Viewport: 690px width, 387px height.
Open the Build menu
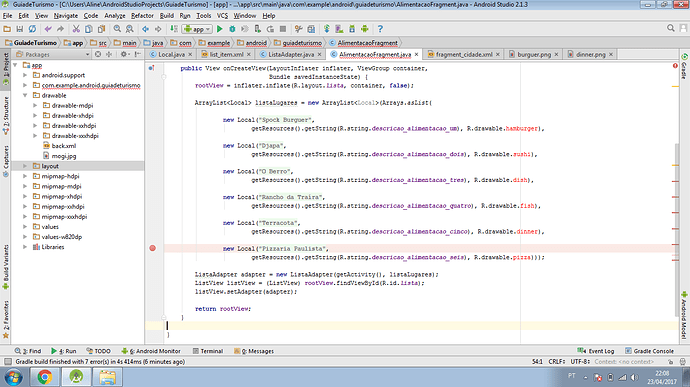click(166, 16)
